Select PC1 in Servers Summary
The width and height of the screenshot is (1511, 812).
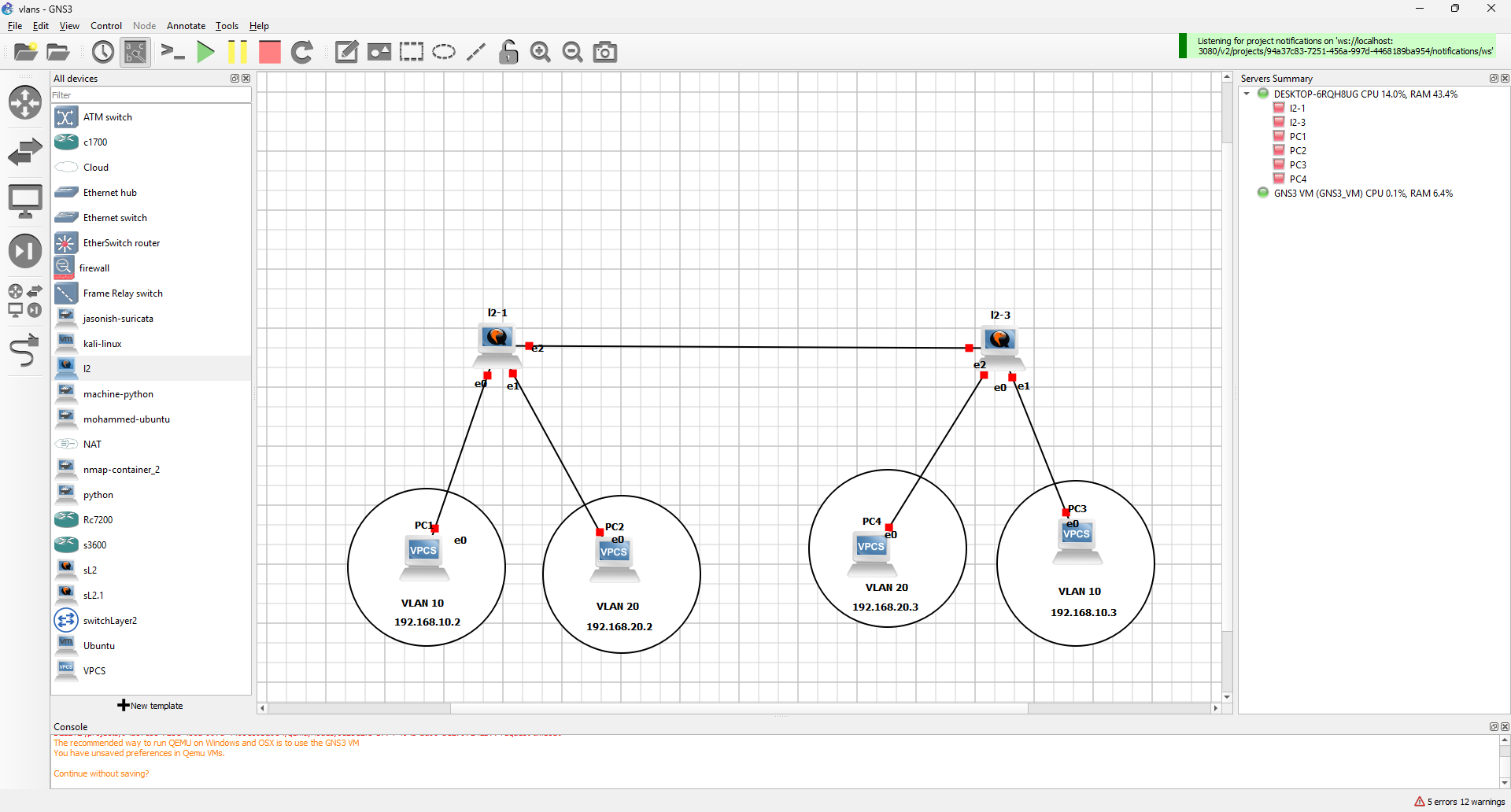click(x=1297, y=137)
